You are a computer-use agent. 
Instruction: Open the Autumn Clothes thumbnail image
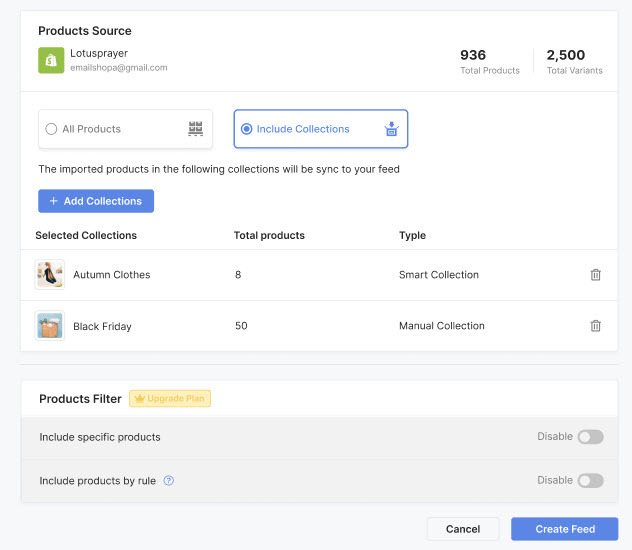(50, 274)
